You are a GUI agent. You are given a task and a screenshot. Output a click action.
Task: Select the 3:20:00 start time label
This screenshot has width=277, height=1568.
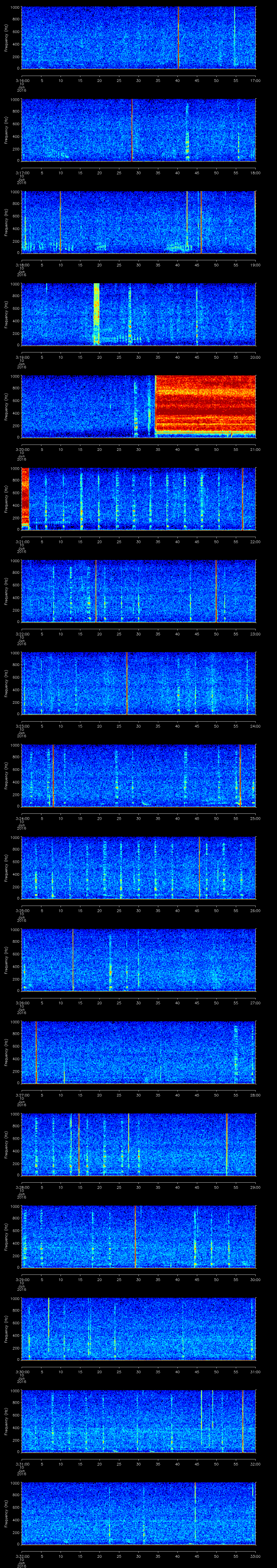(22, 449)
